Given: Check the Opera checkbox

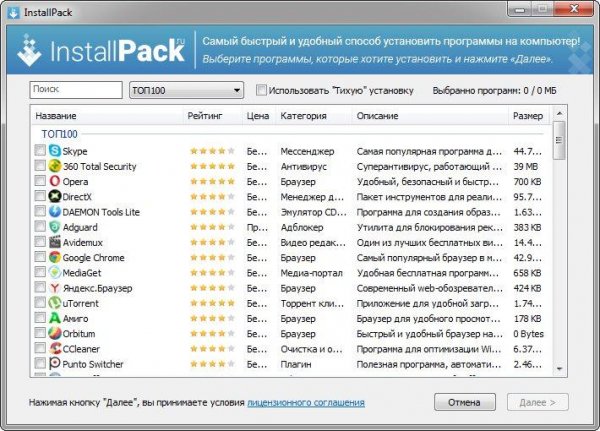Looking at the screenshot, I should pos(40,180).
